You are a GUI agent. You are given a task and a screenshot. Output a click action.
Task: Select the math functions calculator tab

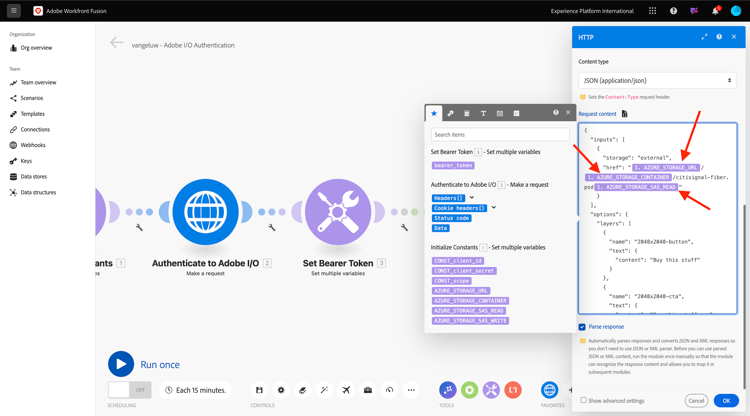click(467, 113)
